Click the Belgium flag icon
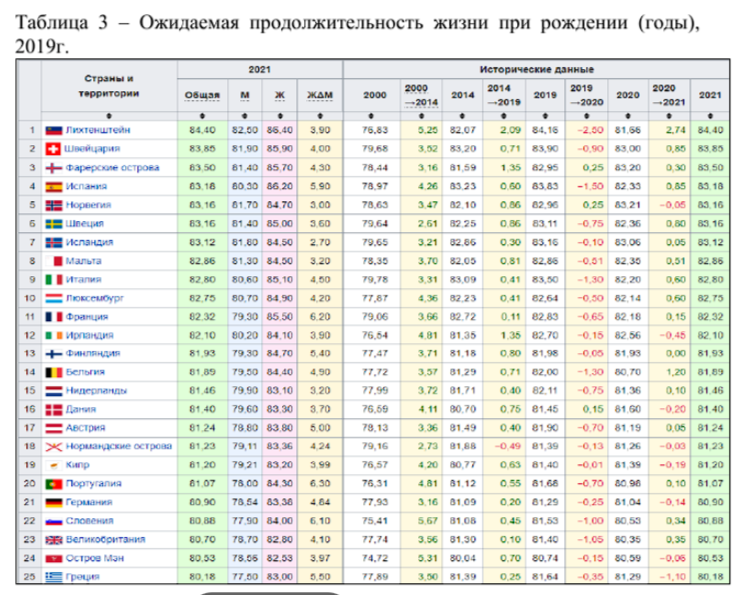This screenshot has height=595, width=740. click(54, 371)
